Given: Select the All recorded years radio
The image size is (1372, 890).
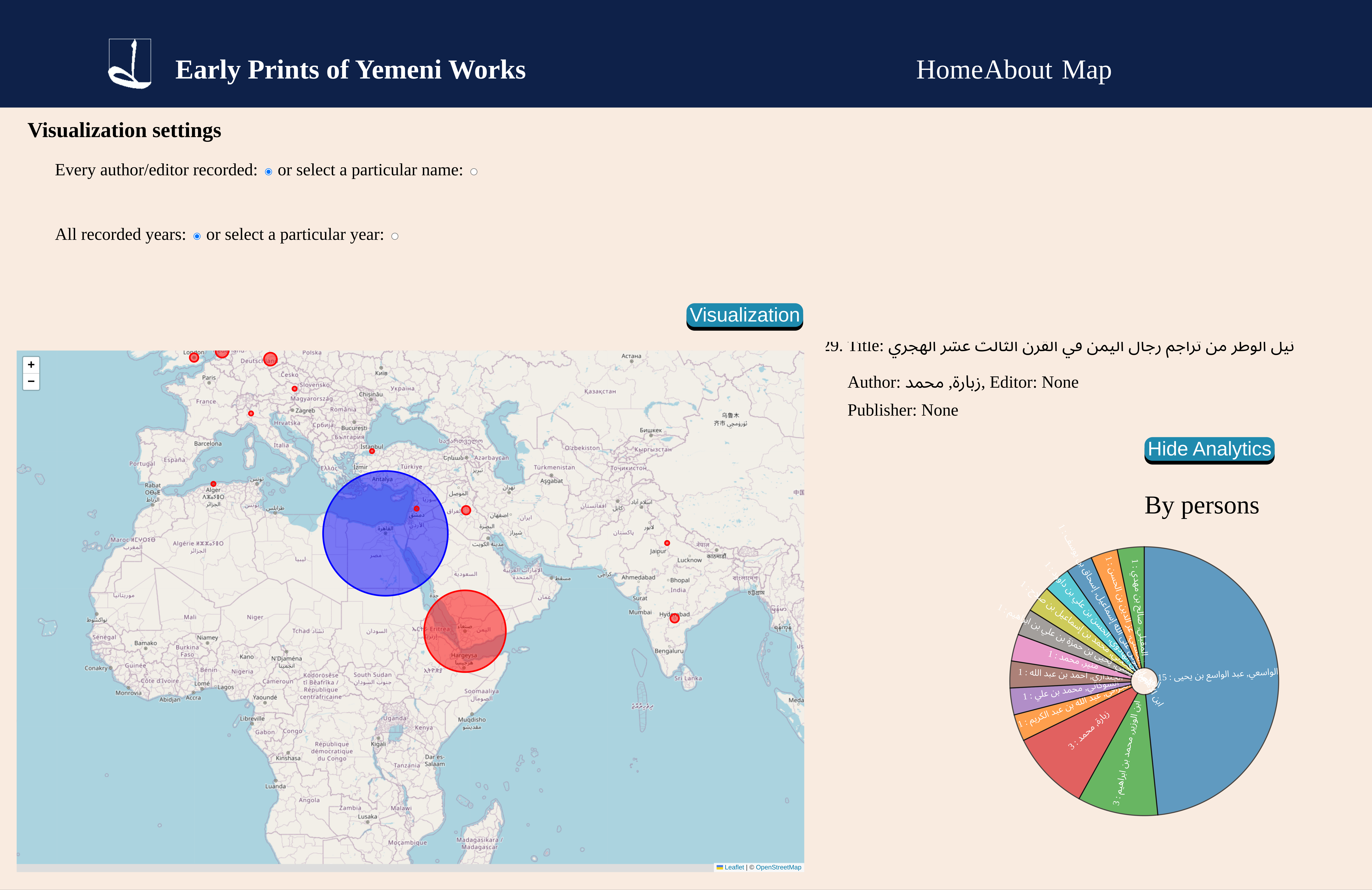Looking at the screenshot, I should [197, 236].
